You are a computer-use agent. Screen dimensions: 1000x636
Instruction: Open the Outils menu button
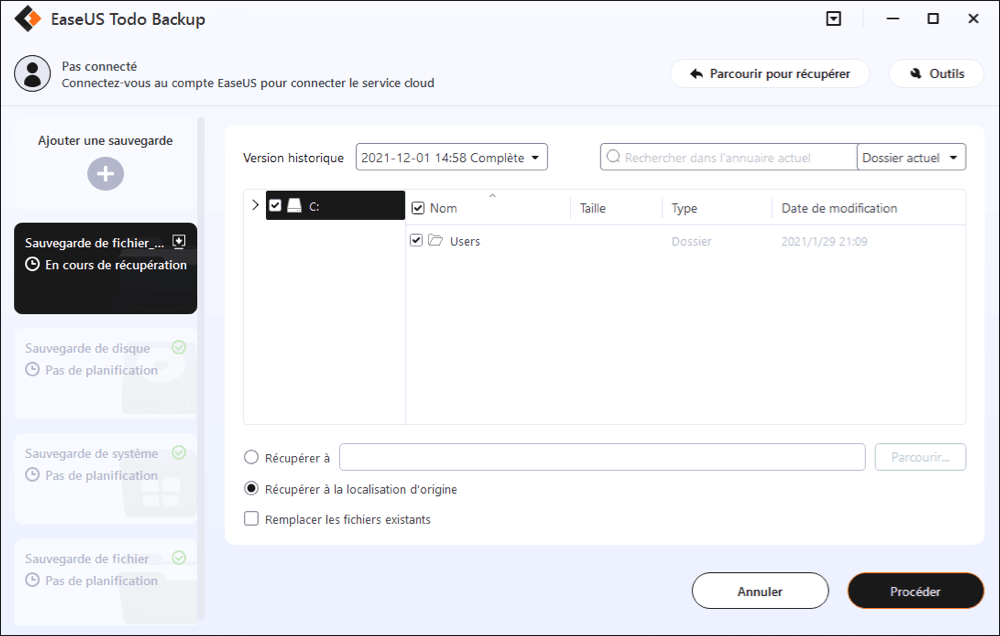(x=936, y=73)
